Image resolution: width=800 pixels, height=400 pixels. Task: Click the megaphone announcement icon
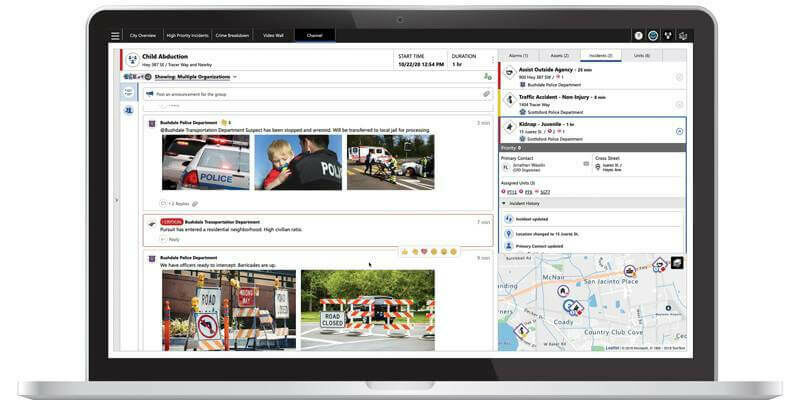coord(149,94)
